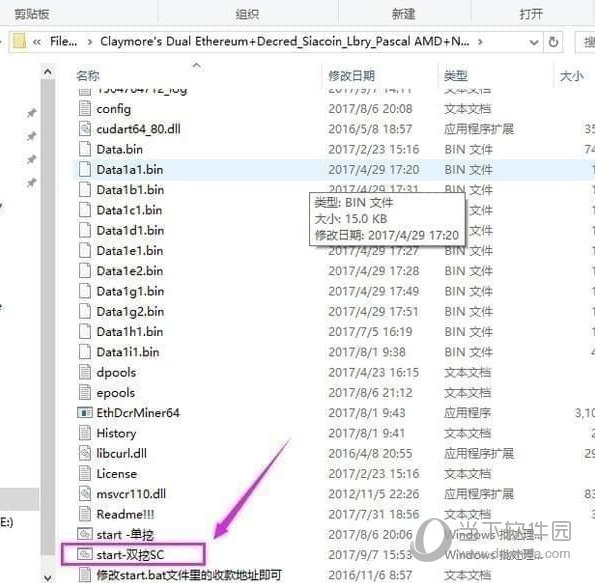Image resolution: width=595 pixels, height=583 pixels.
Task: Click the dpools text file icon
Action: click(85, 372)
